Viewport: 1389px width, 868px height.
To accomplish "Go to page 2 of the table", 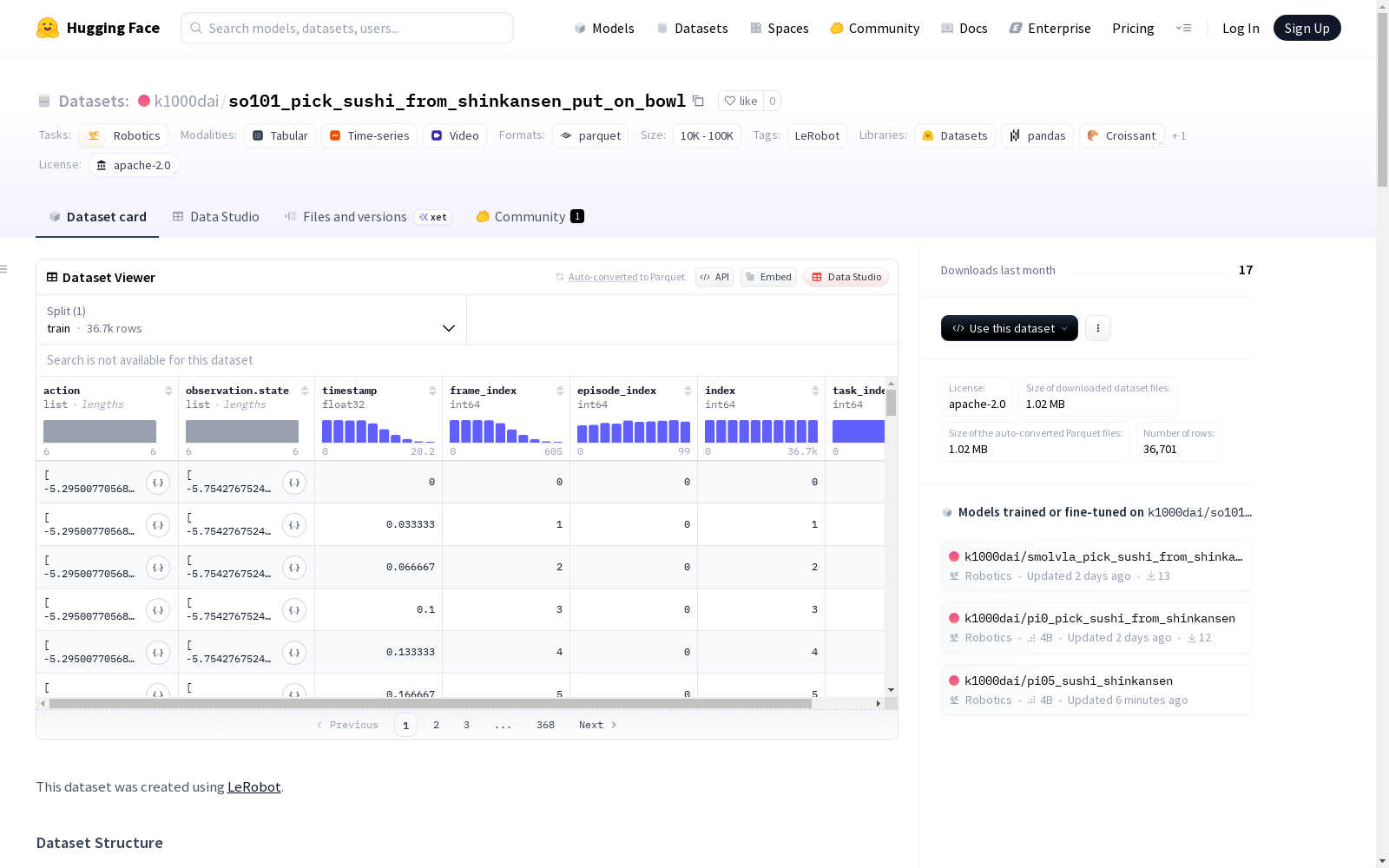I will pos(436,725).
